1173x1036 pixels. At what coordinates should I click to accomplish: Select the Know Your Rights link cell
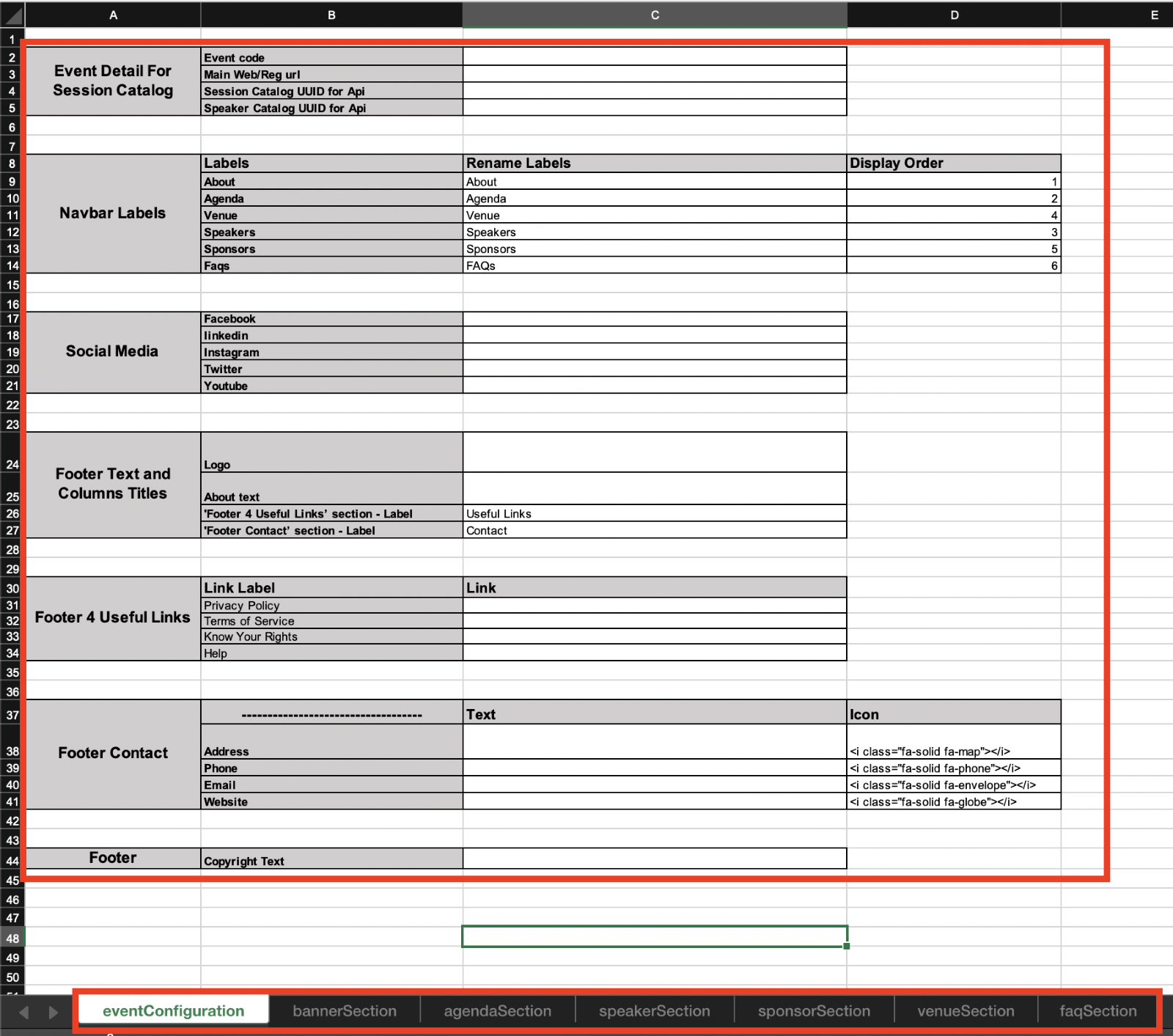pos(655,636)
